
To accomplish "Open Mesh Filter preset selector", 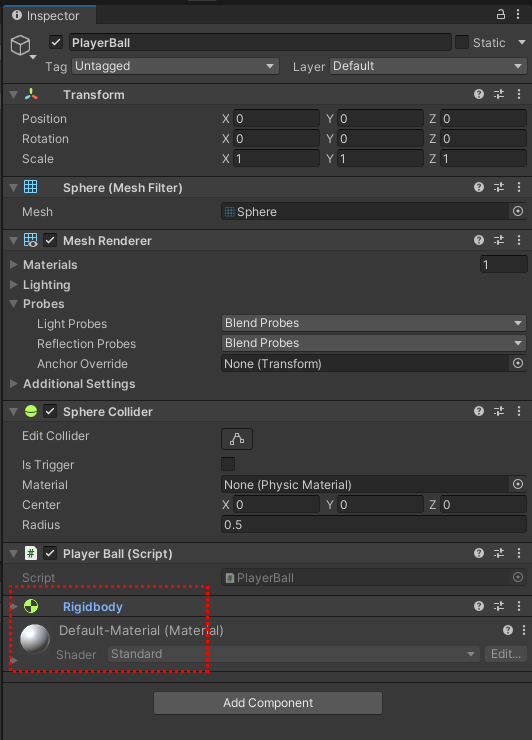I will (499, 187).
